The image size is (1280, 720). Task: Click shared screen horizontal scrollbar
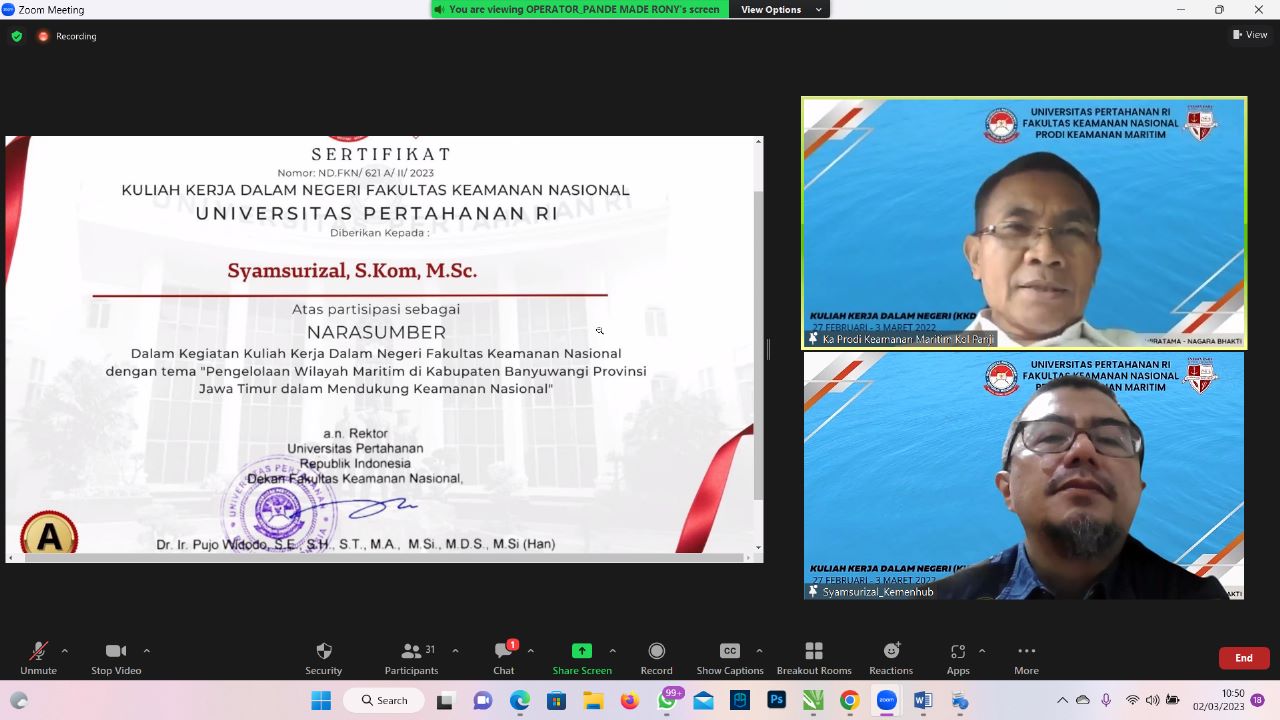coord(385,557)
